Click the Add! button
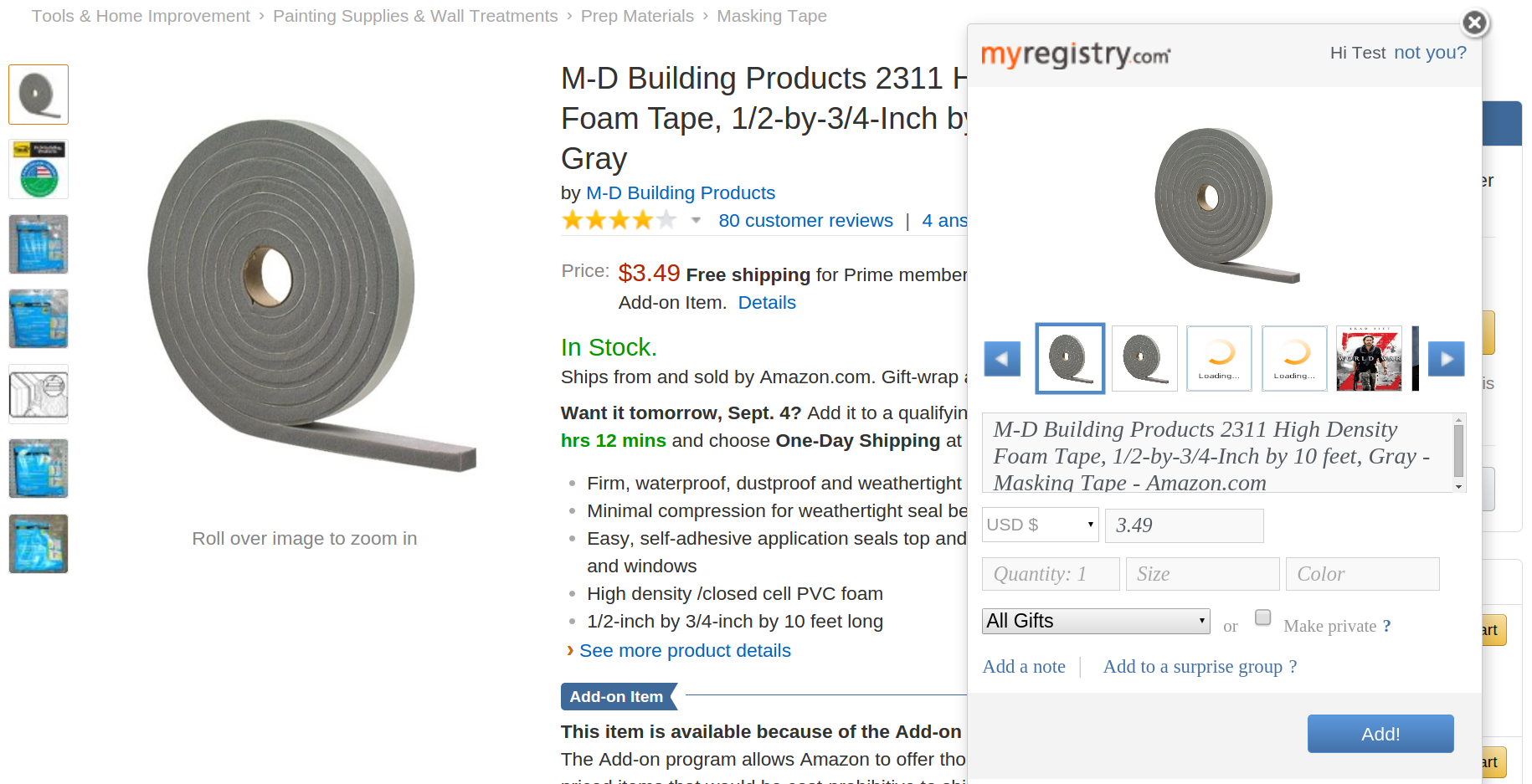Viewport: 1532px width, 784px height. point(1380,734)
